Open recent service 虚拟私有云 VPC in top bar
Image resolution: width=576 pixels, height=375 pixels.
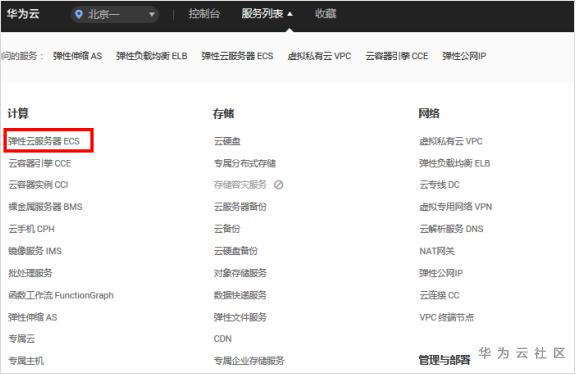[319, 56]
